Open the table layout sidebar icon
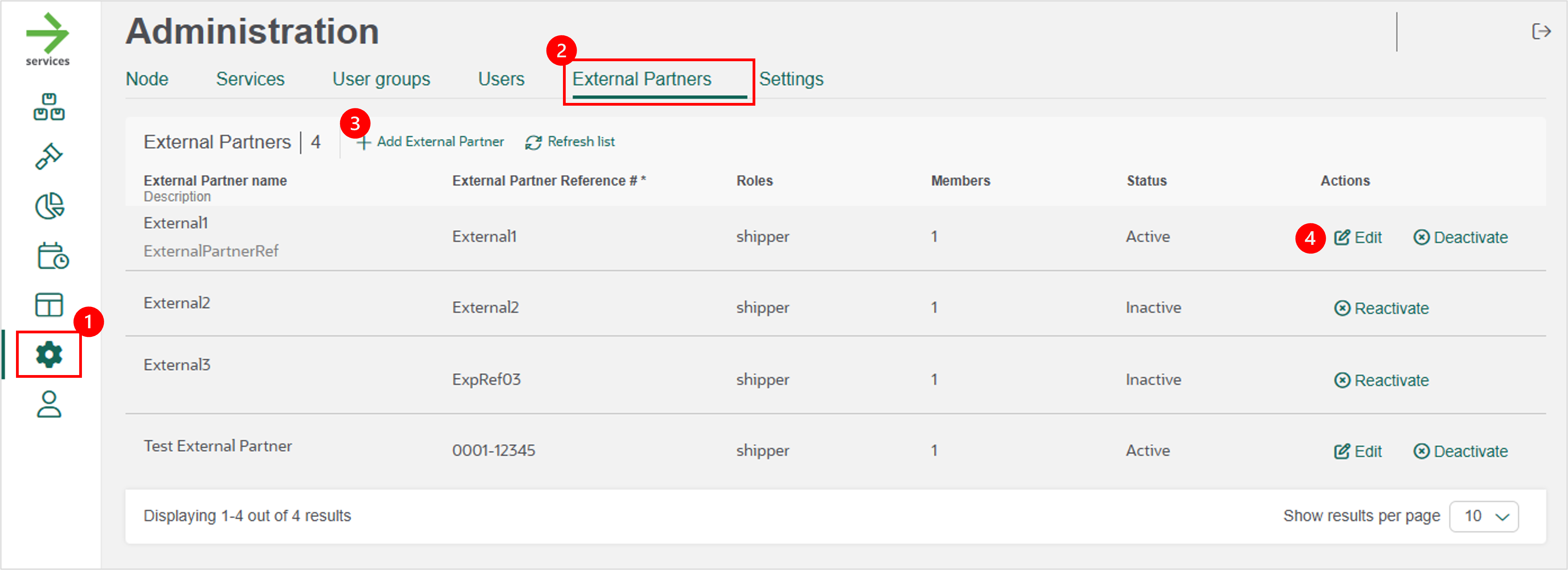The height and width of the screenshot is (570, 1568). [x=49, y=305]
